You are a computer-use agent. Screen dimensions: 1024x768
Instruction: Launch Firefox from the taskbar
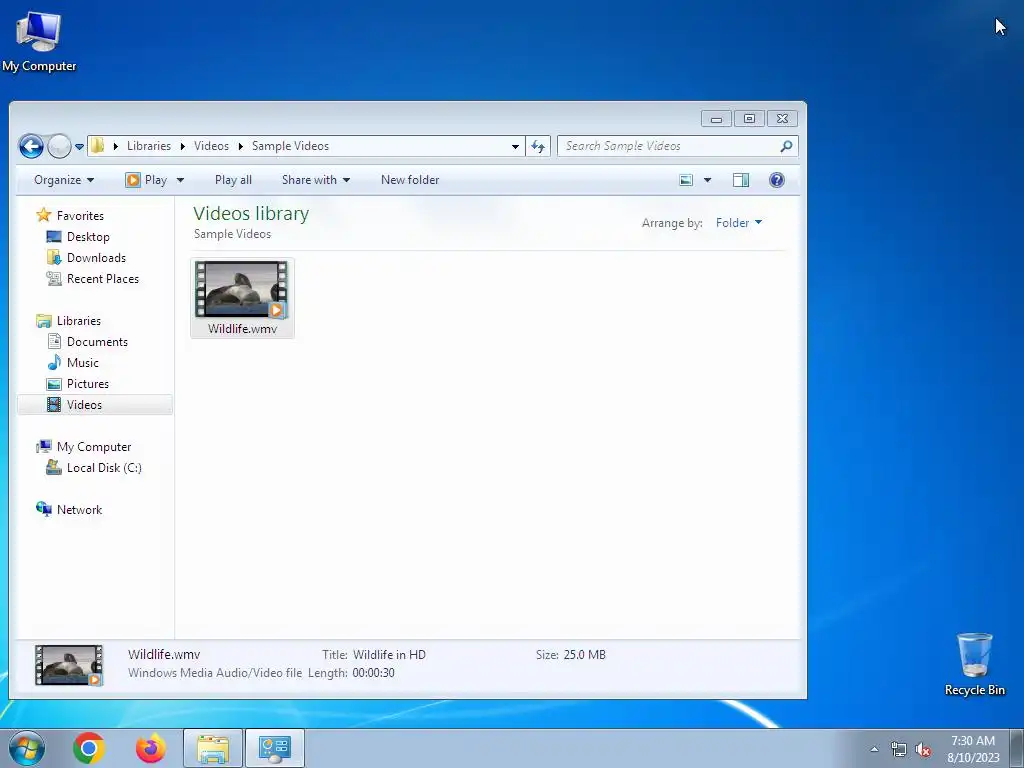click(151, 748)
